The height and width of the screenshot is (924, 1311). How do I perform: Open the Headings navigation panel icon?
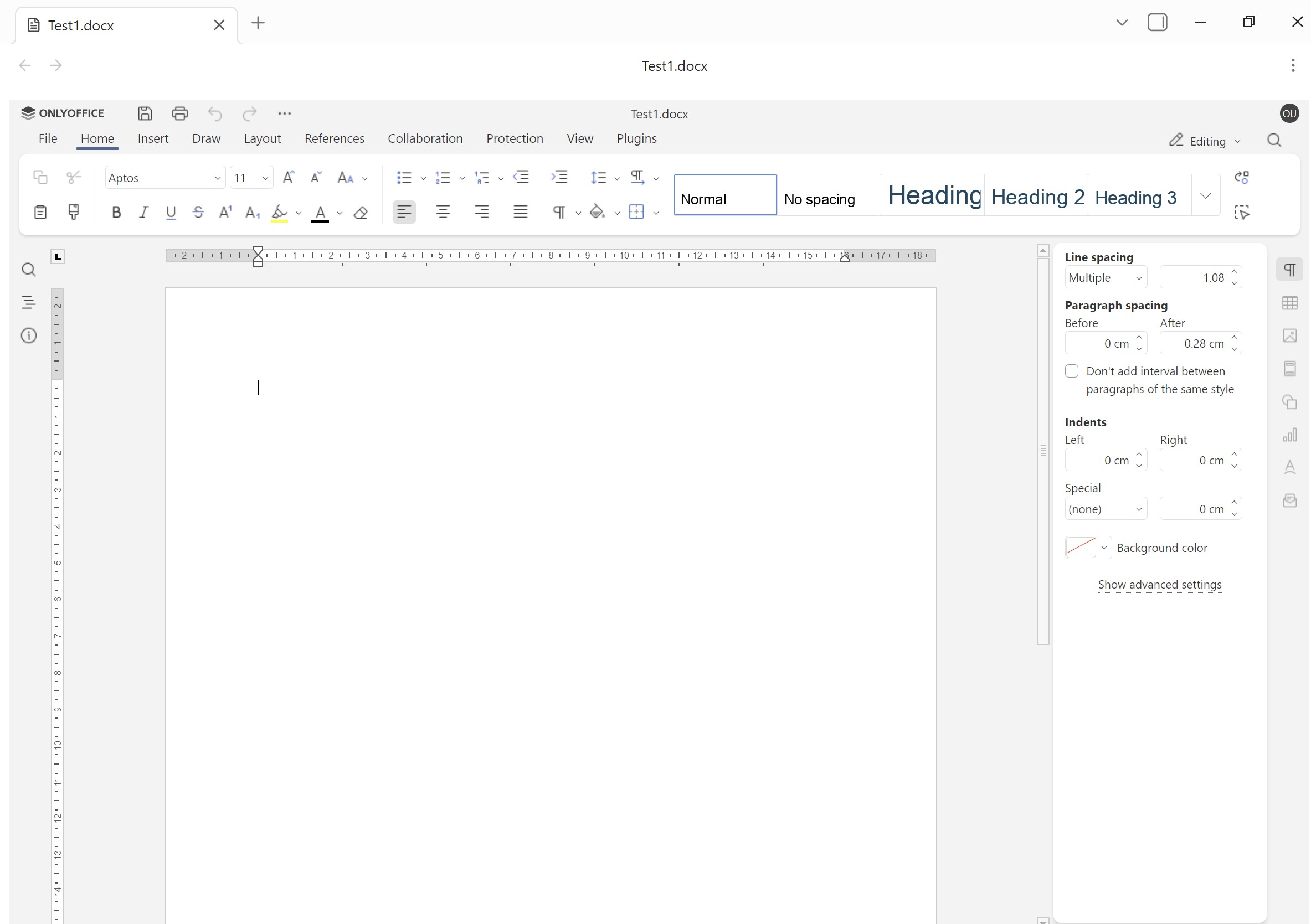[x=29, y=302]
